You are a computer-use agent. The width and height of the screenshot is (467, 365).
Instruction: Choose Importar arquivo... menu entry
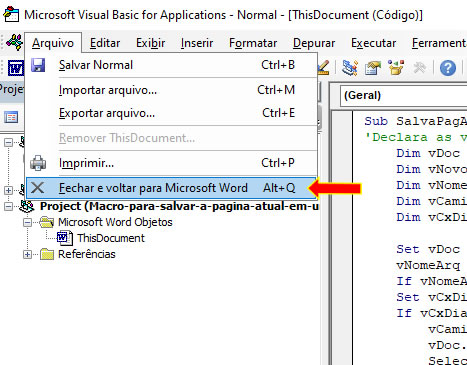(x=171, y=90)
